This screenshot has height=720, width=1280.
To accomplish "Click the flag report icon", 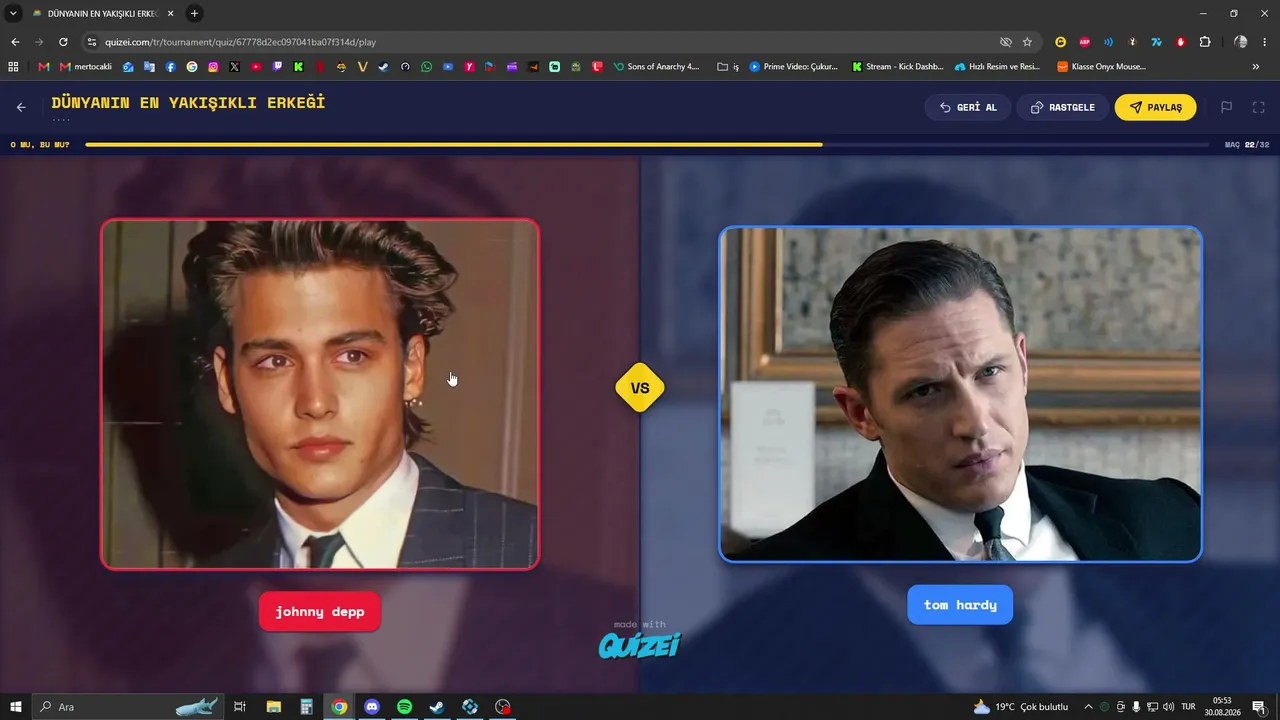I will coord(1226,107).
